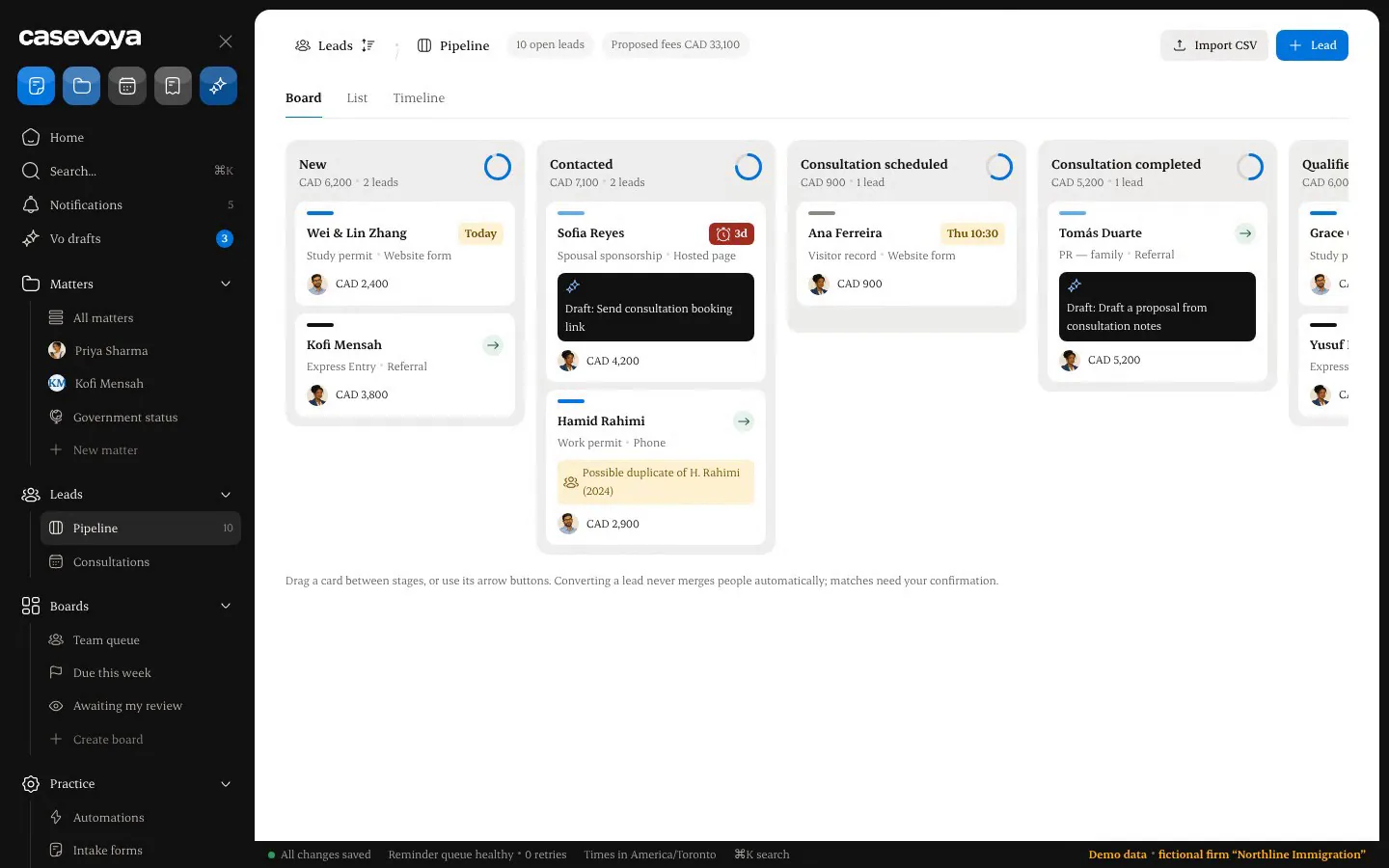
Task: Open draft 'Send consultation booking link'
Action: point(656,308)
